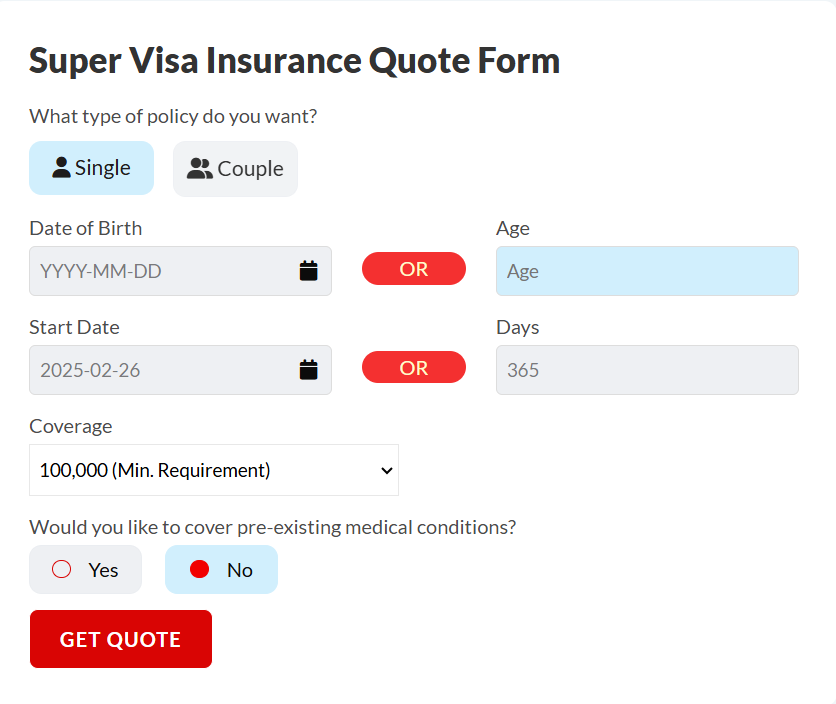Click the OR badge beside Start Date
836x704 pixels.
[x=414, y=367]
